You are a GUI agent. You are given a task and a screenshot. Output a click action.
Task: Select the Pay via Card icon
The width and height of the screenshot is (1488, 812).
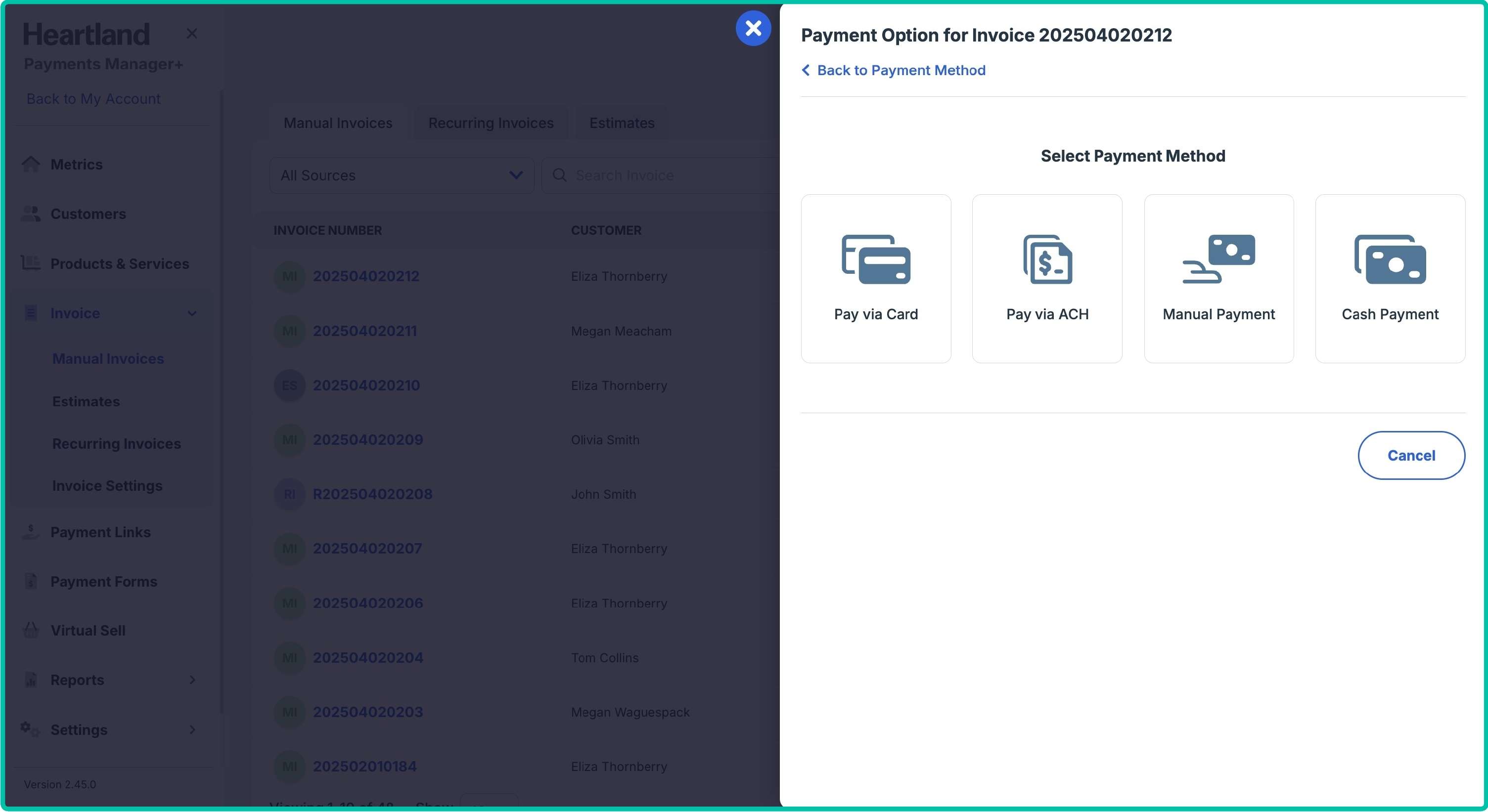[876, 259]
